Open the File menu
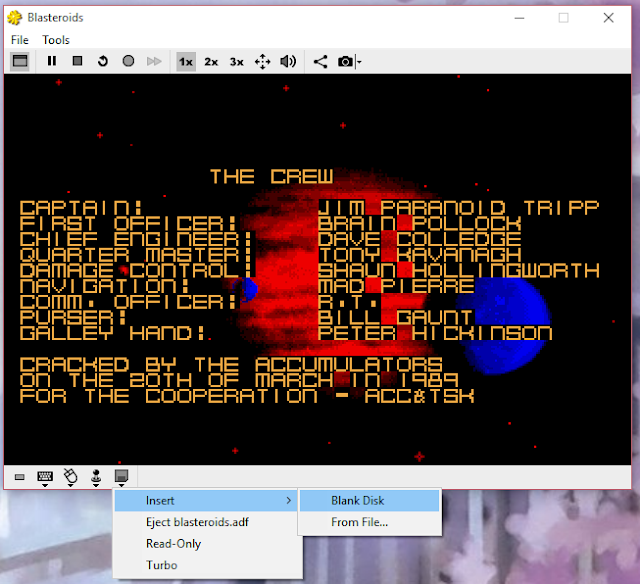 (x=20, y=40)
